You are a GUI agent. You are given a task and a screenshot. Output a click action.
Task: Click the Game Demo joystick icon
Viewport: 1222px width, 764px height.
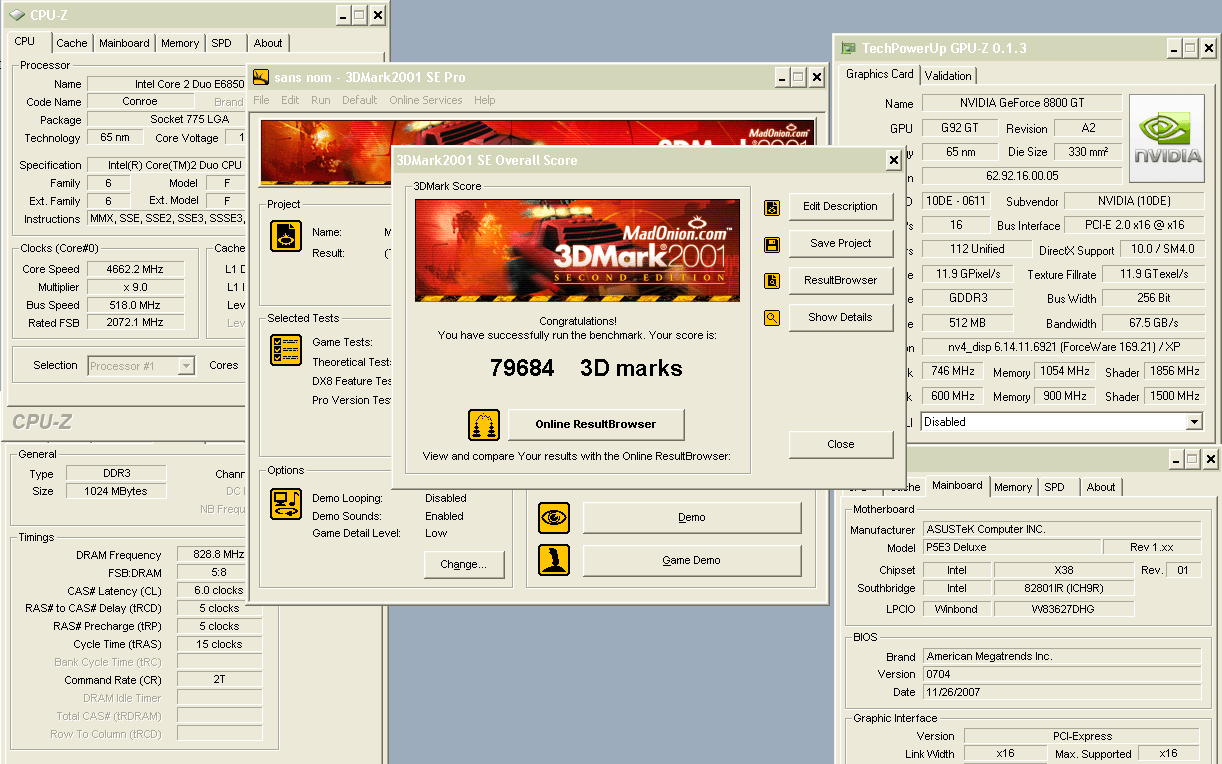(554, 560)
